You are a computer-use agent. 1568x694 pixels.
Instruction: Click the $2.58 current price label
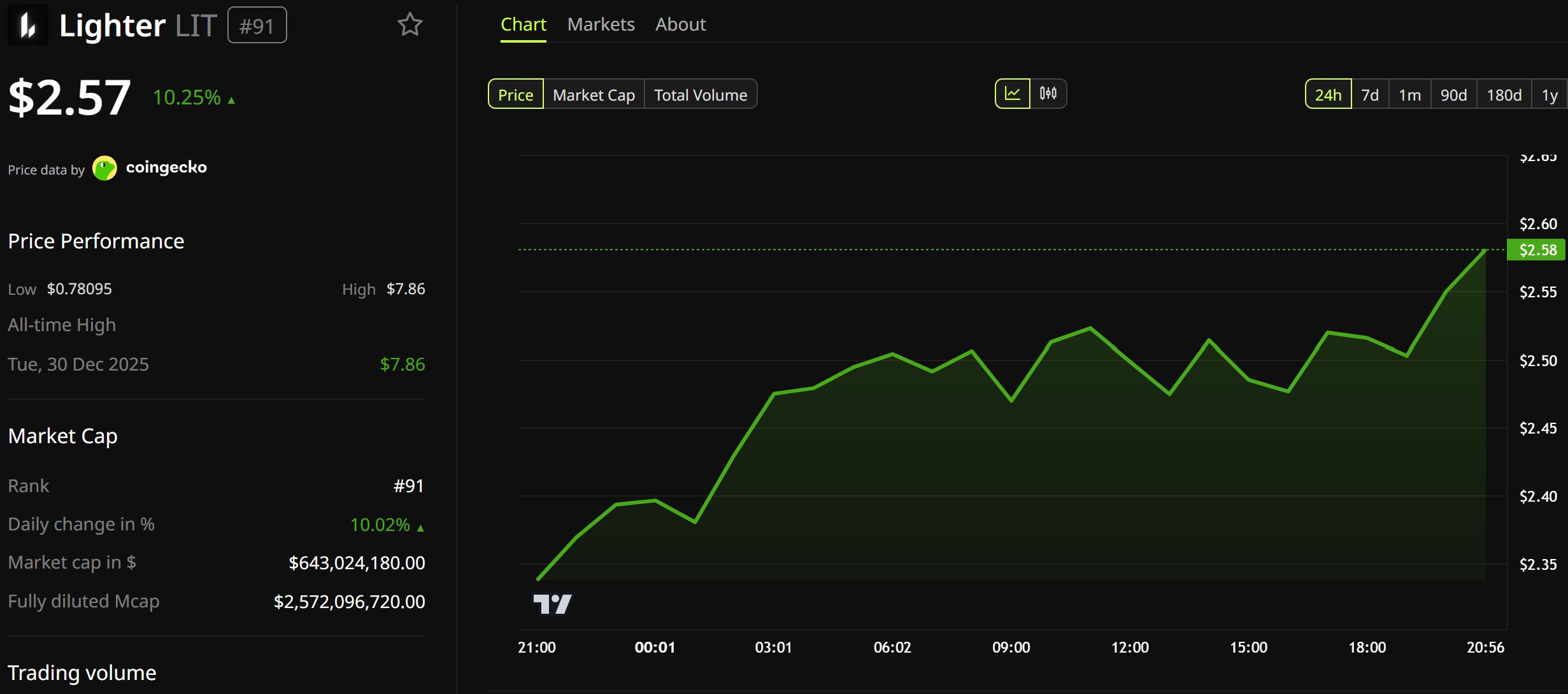[x=1537, y=250]
